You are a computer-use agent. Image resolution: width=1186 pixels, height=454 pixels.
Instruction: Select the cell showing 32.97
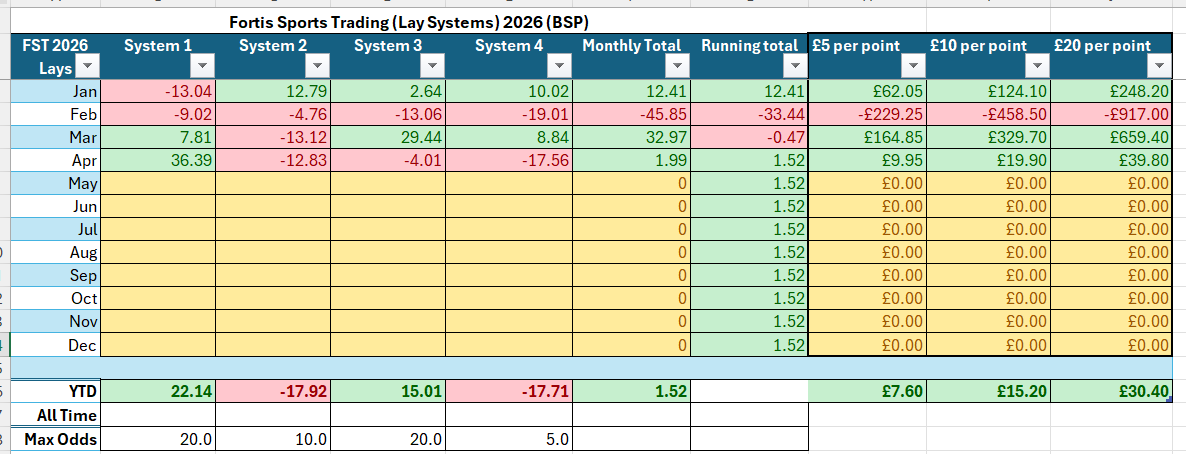(631, 139)
